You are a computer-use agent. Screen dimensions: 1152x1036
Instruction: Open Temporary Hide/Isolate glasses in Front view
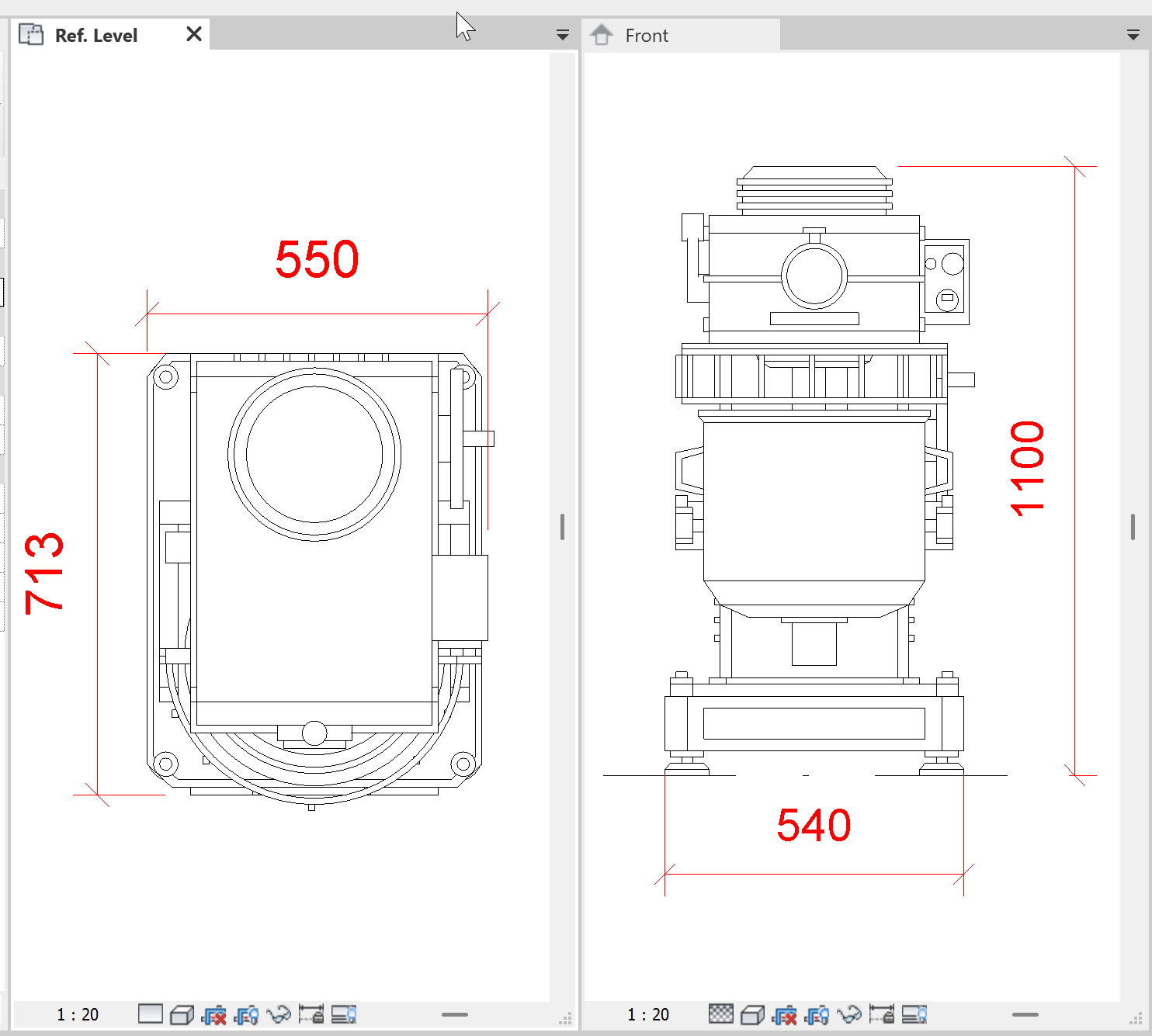(x=849, y=1014)
